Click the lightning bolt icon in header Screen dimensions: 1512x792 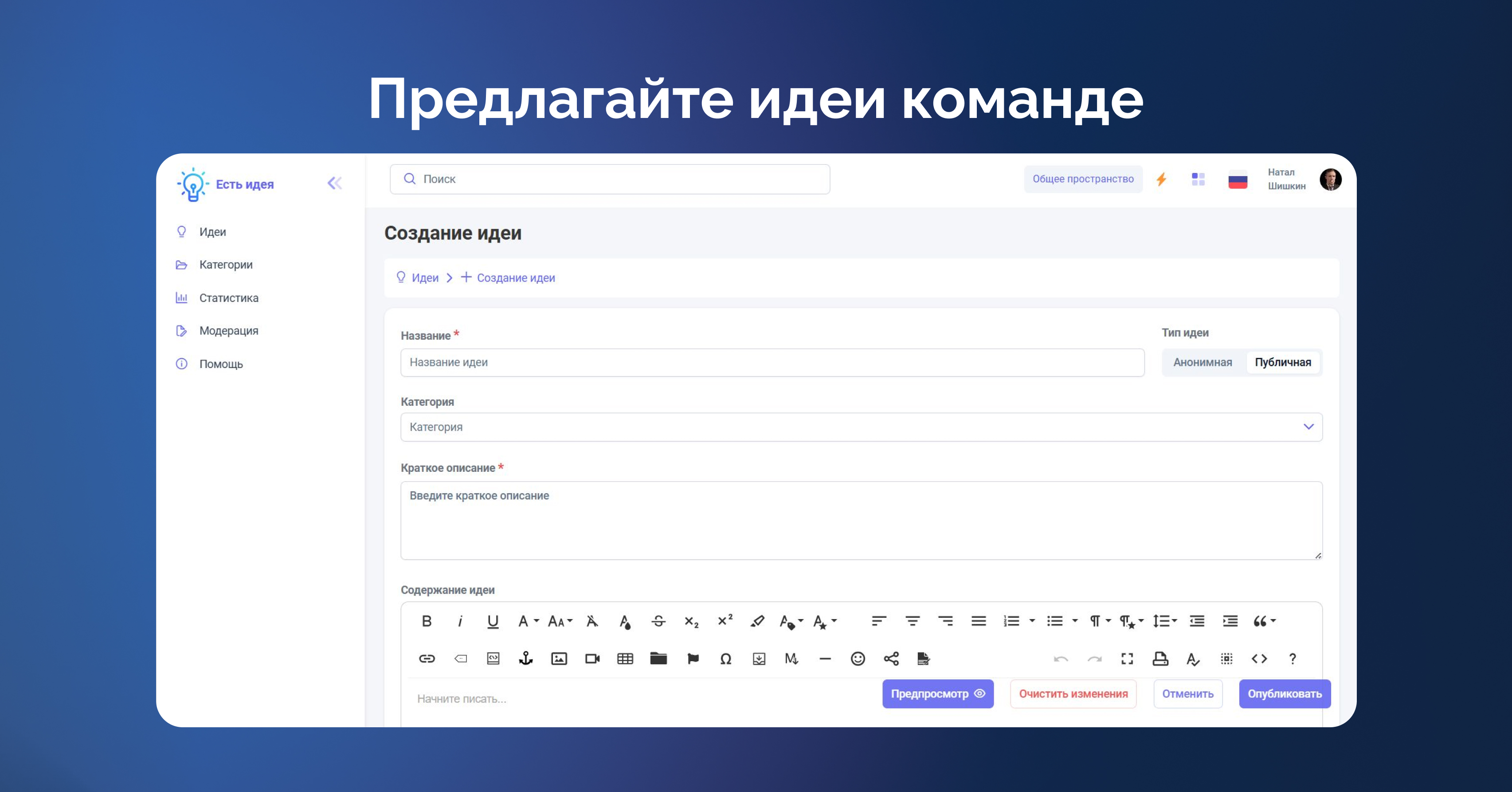pyautogui.click(x=1161, y=179)
